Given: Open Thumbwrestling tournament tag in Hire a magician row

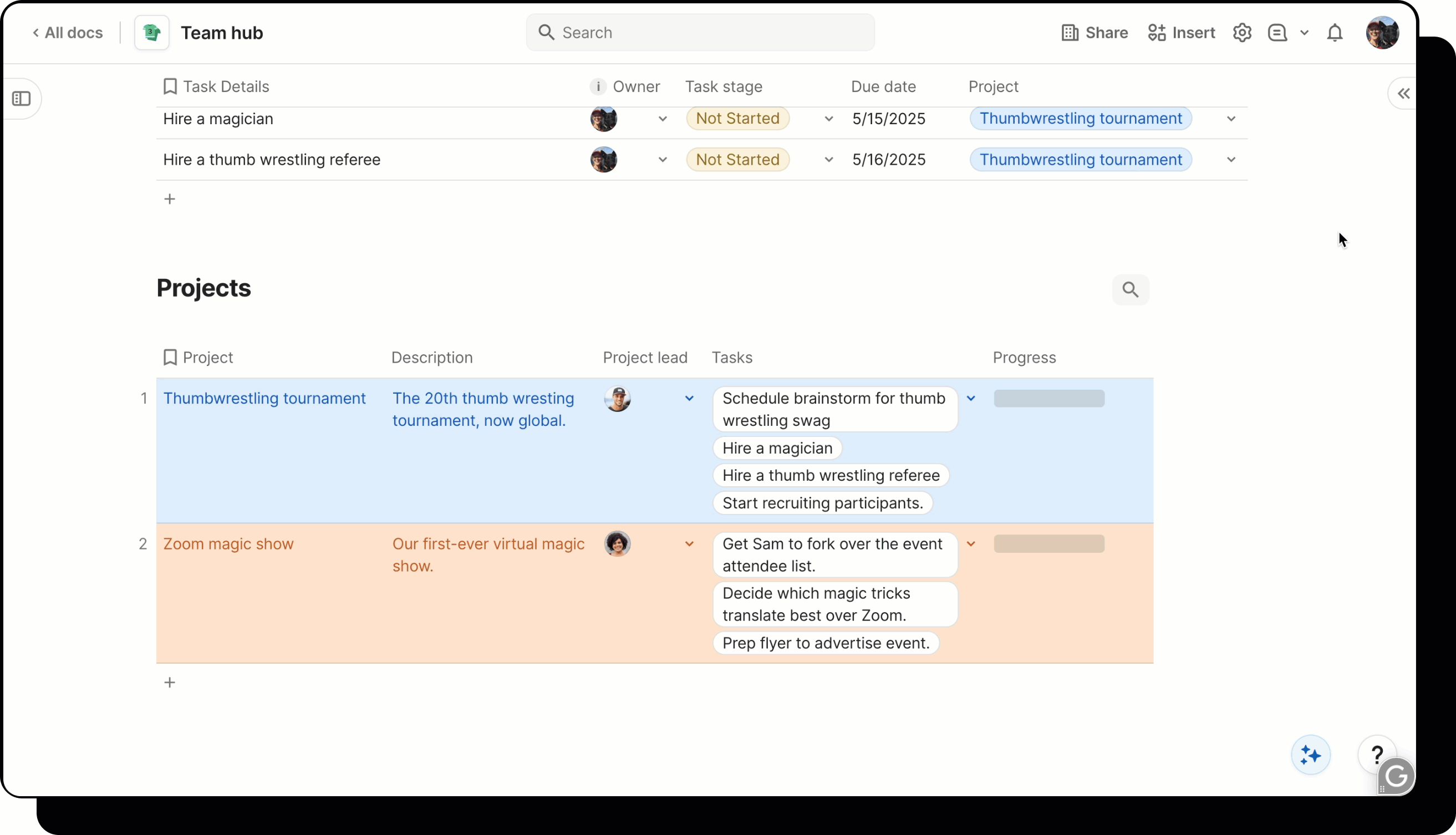Looking at the screenshot, I should 1081,118.
